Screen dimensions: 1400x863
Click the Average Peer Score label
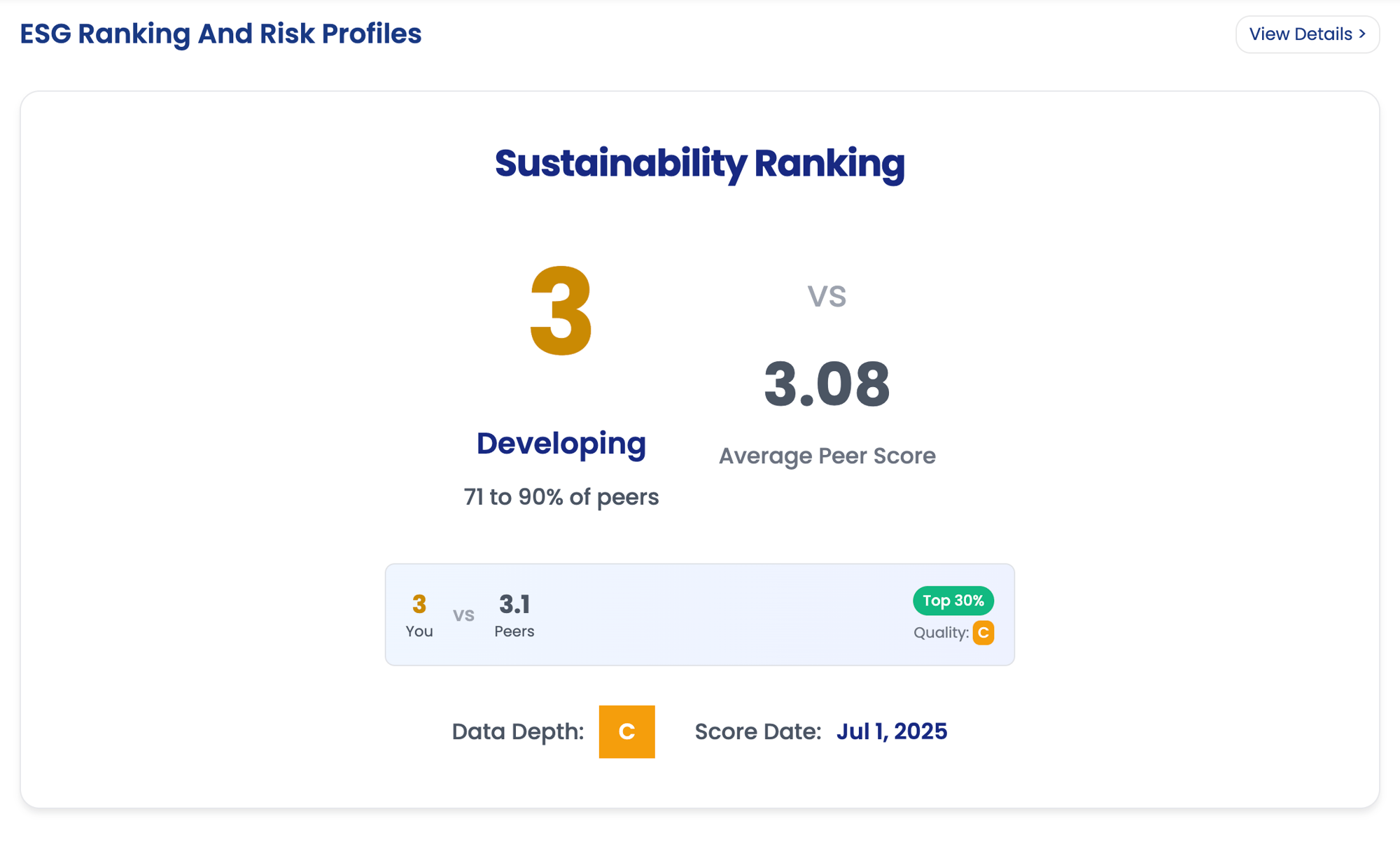[x=827, y=456]
